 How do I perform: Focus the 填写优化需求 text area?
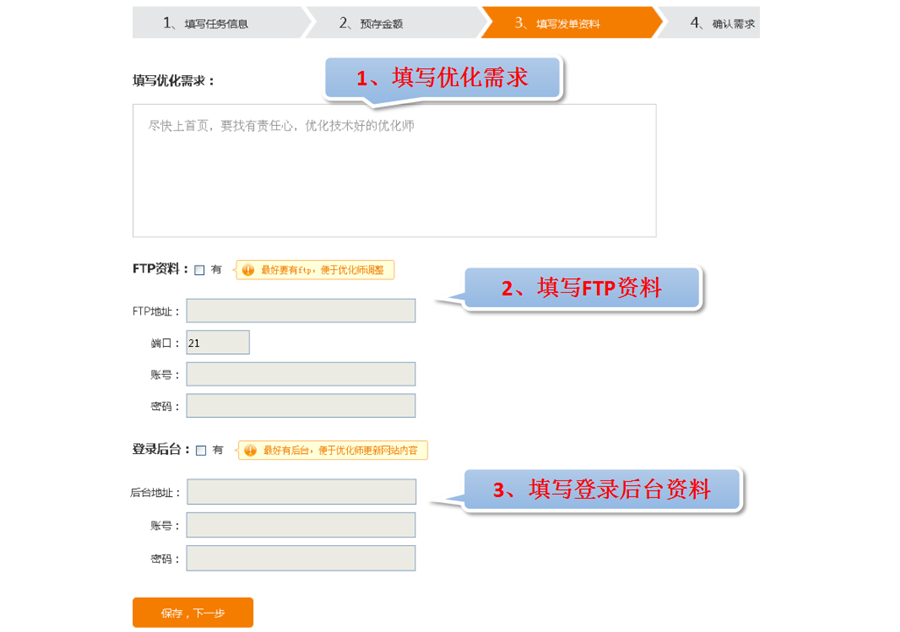coord(394,170)
